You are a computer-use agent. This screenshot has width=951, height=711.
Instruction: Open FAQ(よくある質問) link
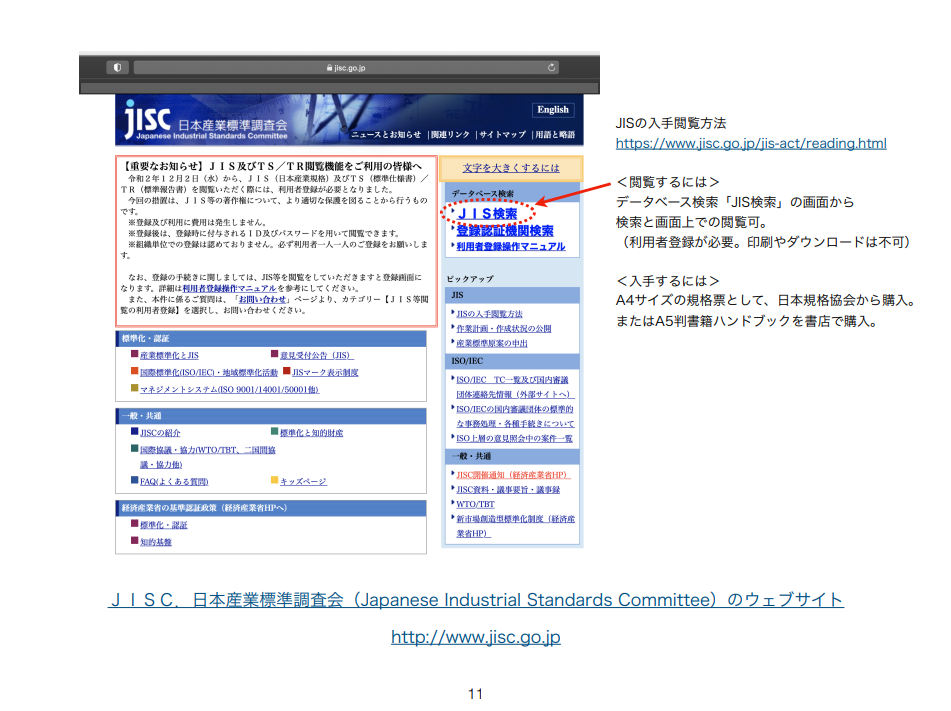tap(174, 482)
